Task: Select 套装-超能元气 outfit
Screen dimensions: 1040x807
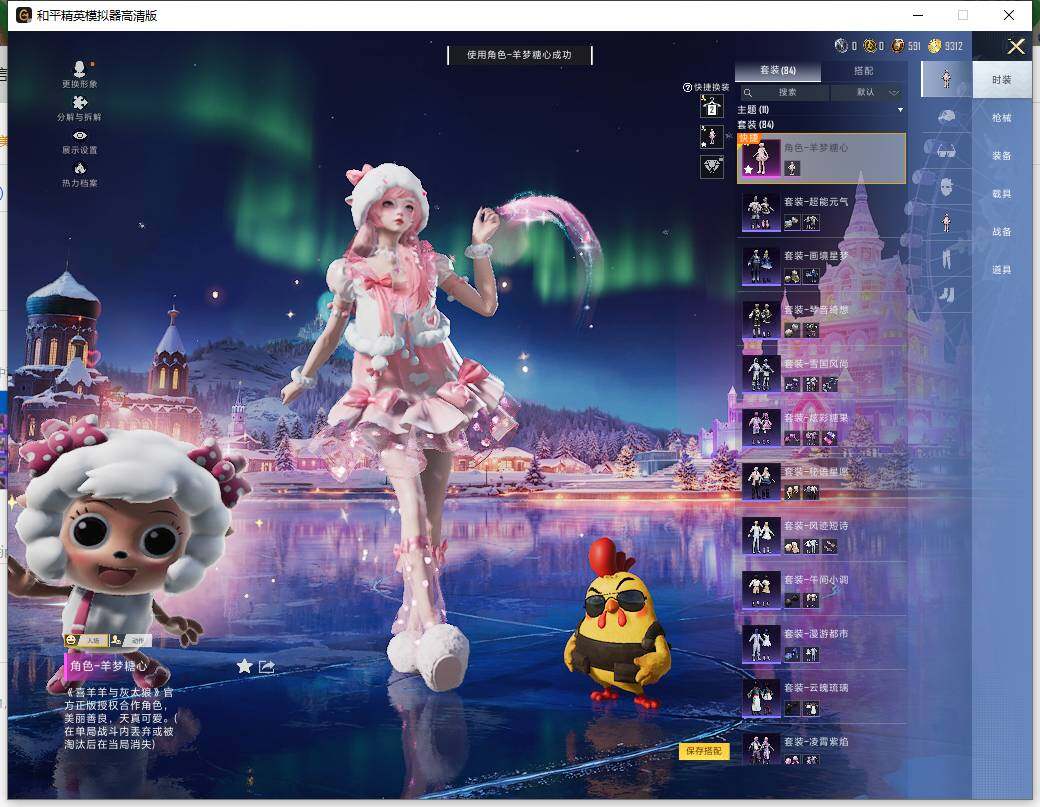Action: [821, 213]
